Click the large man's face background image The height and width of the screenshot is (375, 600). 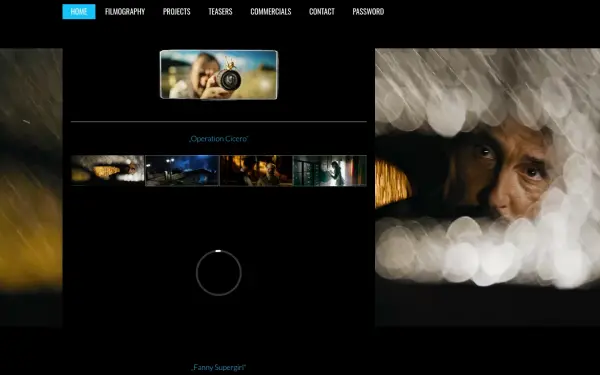[x=487, y=187]
